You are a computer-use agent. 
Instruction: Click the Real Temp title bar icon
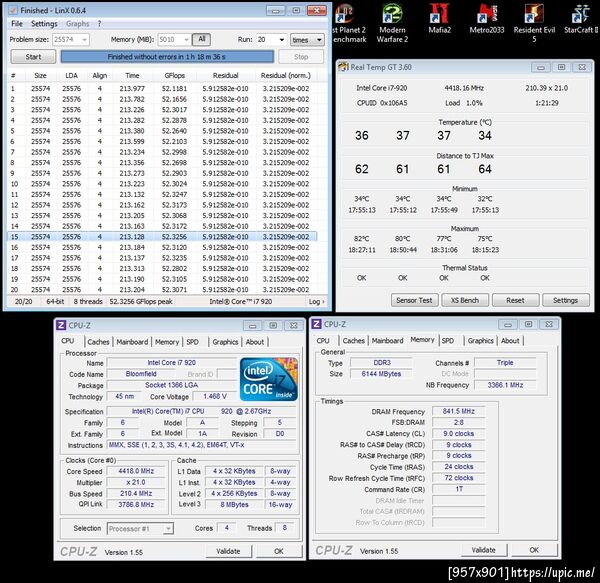pyautogui.click(x=343, y=67)
